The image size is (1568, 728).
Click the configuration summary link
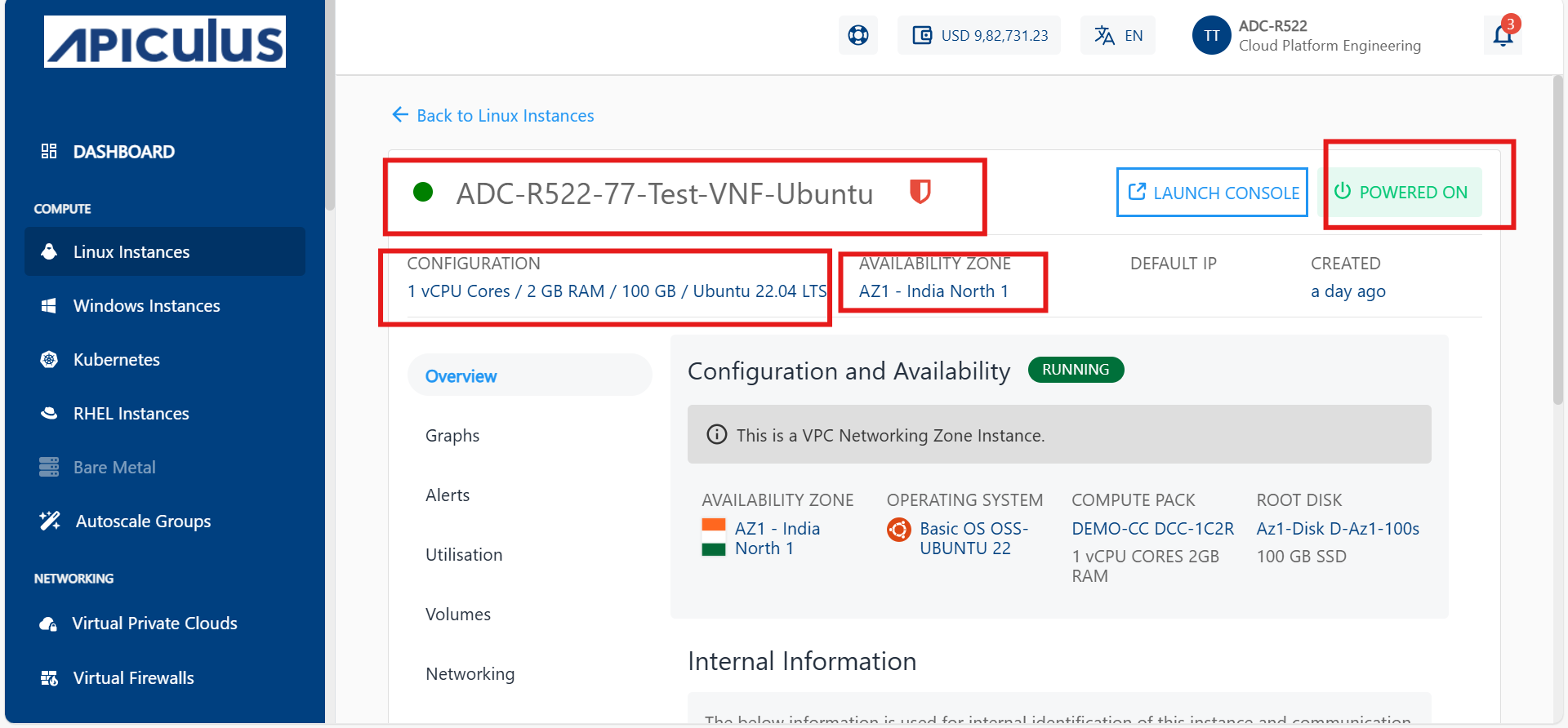point(617,291)
